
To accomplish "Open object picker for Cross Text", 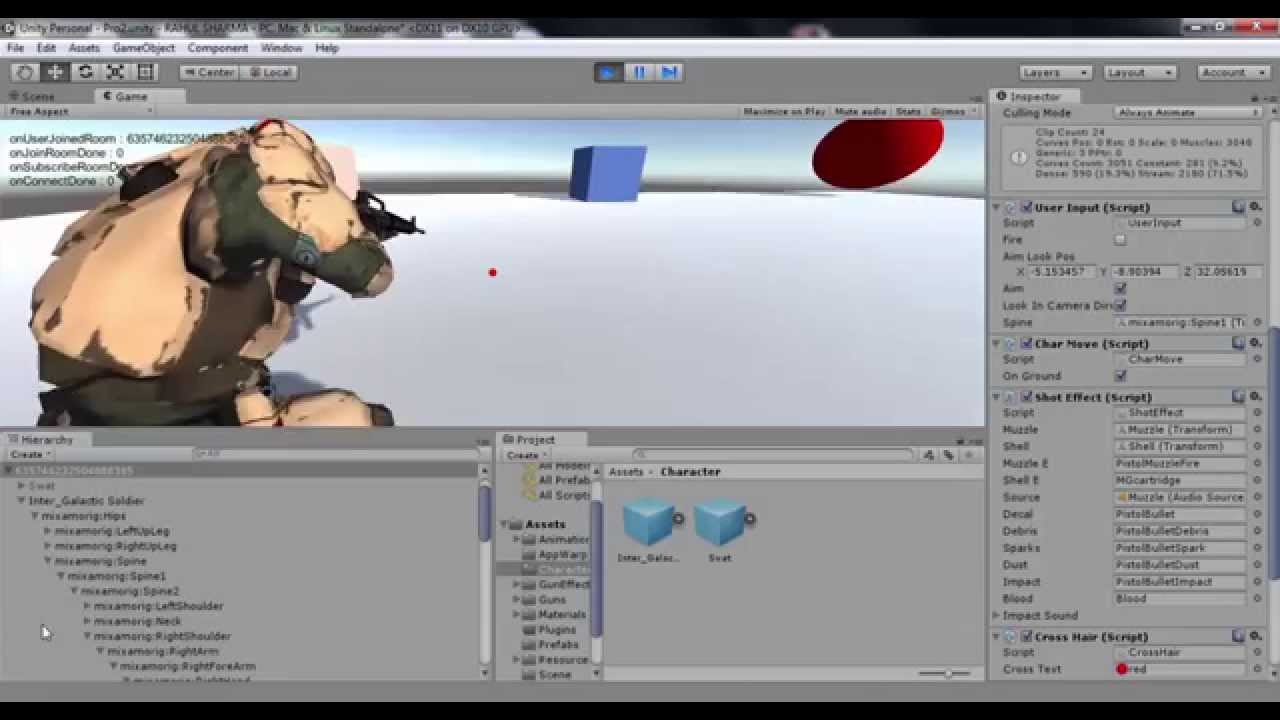I will point(1257,669).
